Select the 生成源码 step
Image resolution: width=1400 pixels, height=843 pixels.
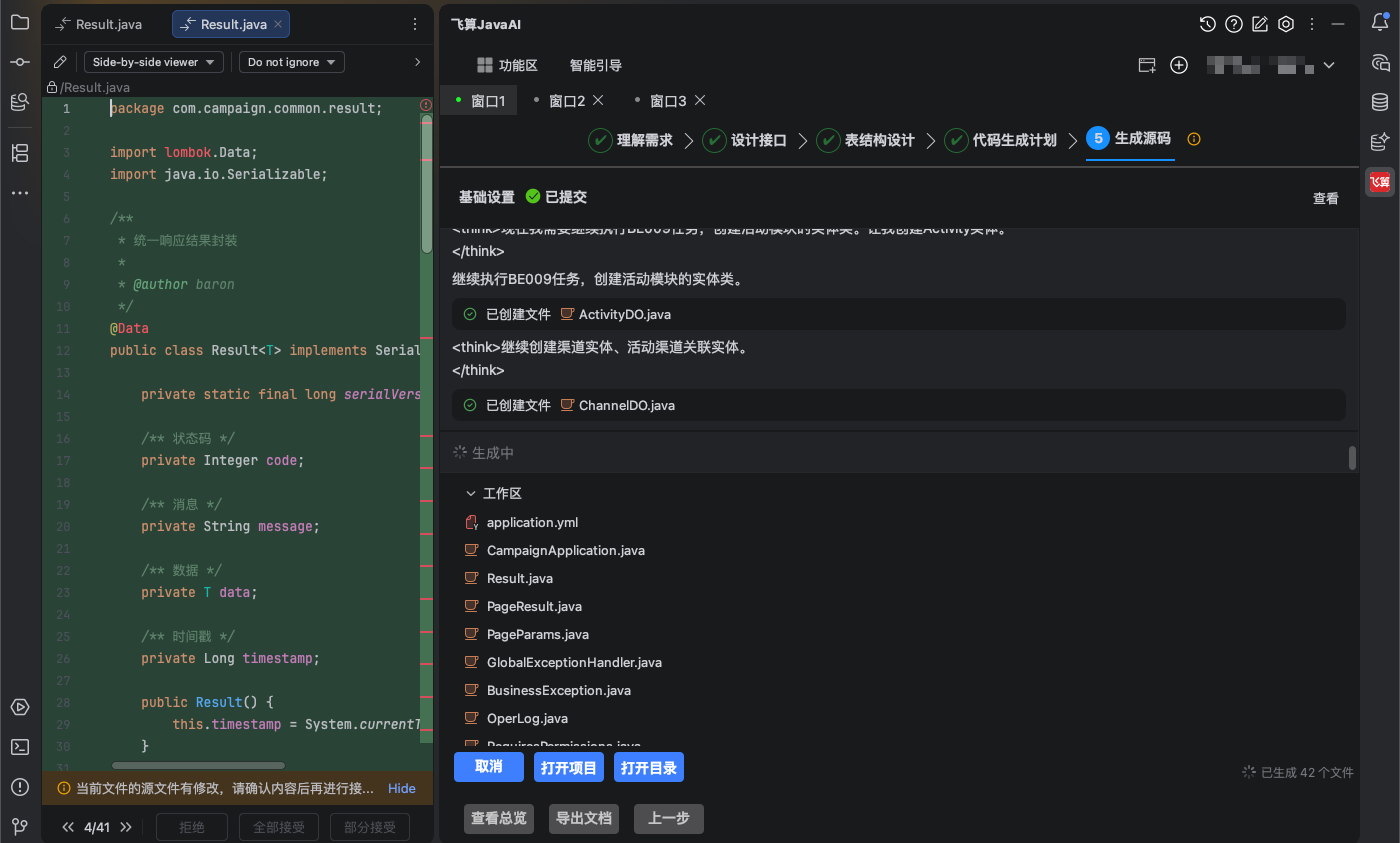pyautogui.click(x=1129, y=139)
